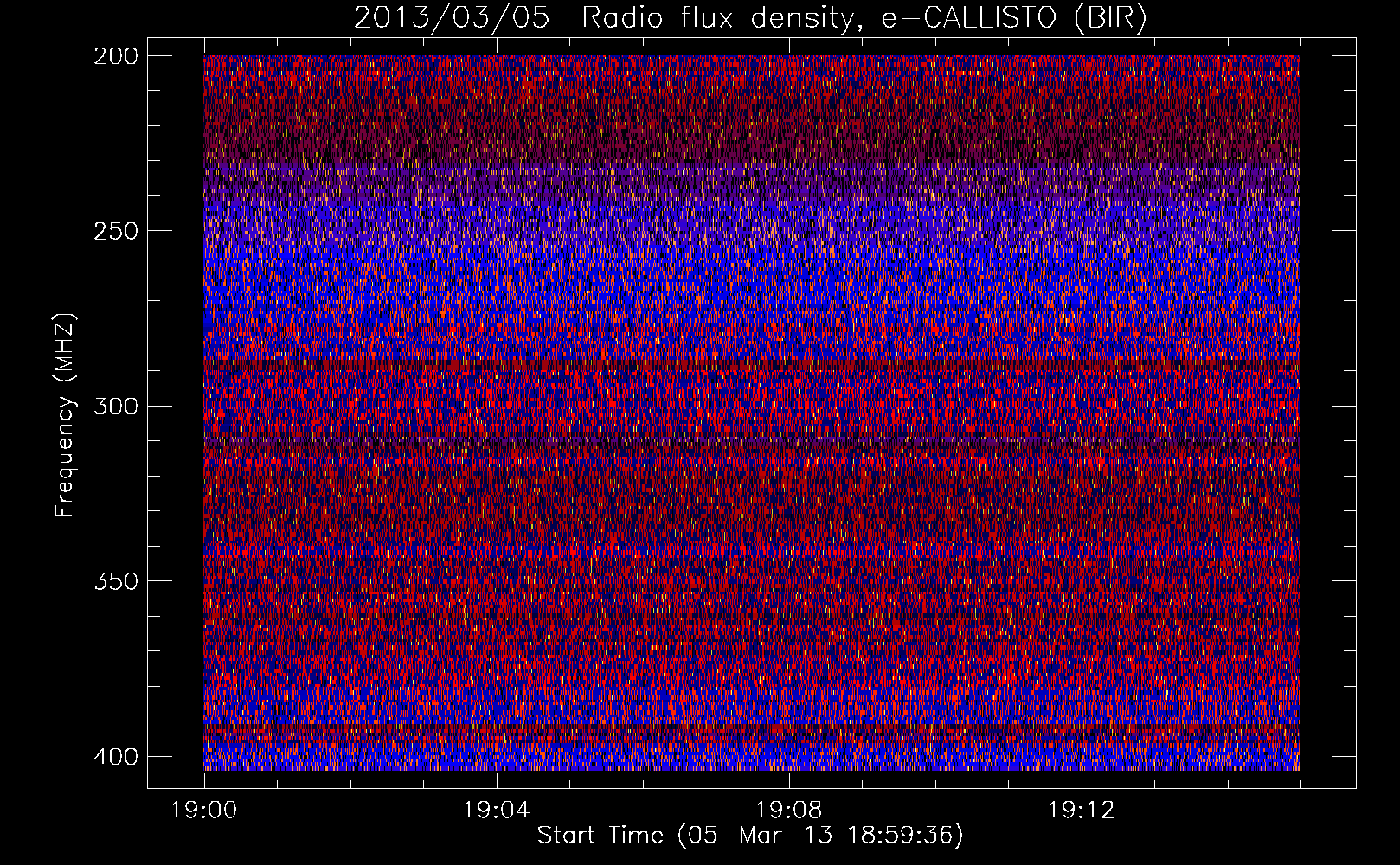Click the 19:12 time tick label
This screenshot has width=1400, height=865.
click(1081, 811)
